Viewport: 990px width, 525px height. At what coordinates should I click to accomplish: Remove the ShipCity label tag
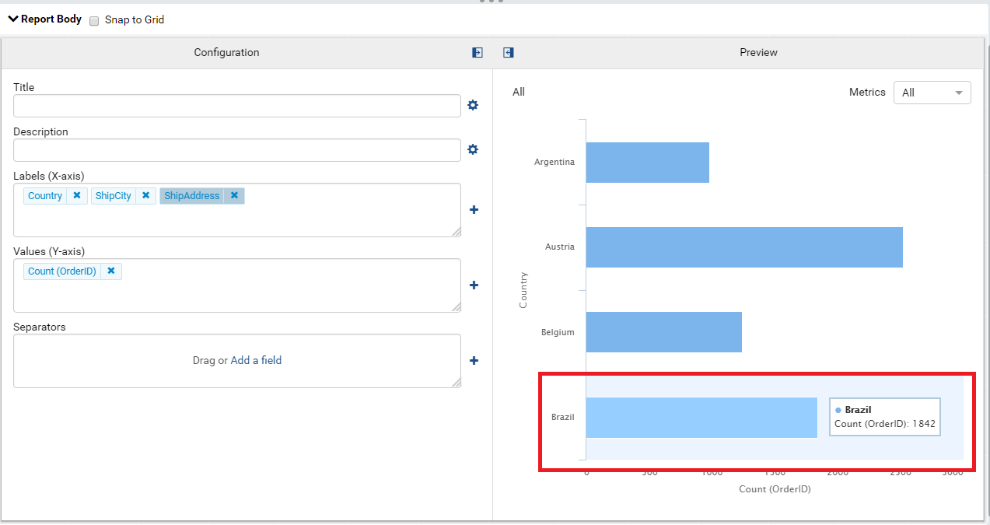[146, 196]
